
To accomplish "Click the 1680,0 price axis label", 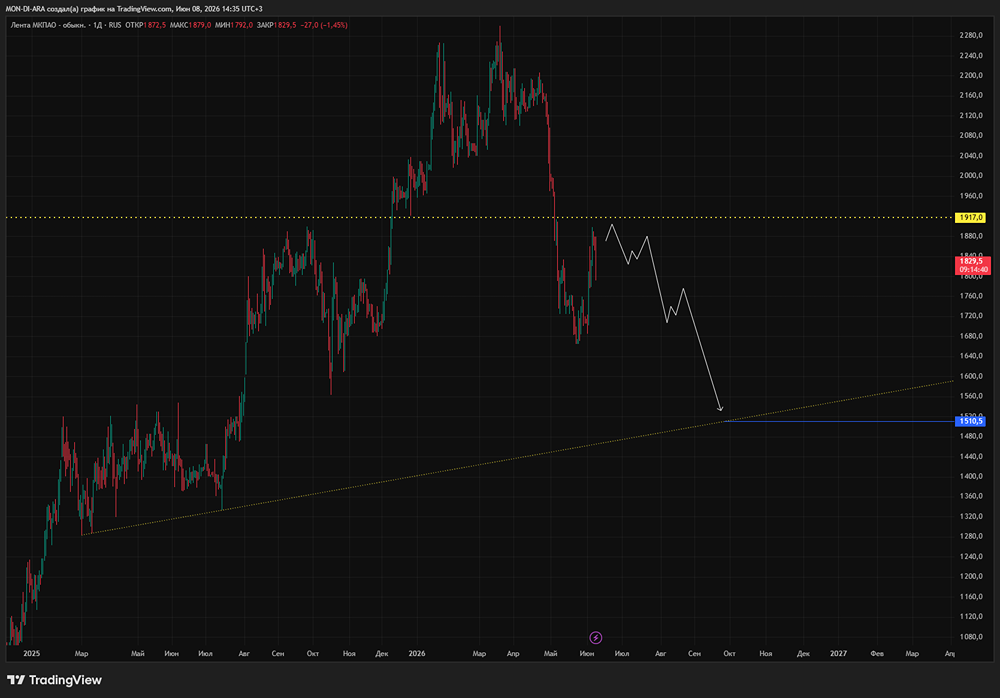I will (971, 336).
